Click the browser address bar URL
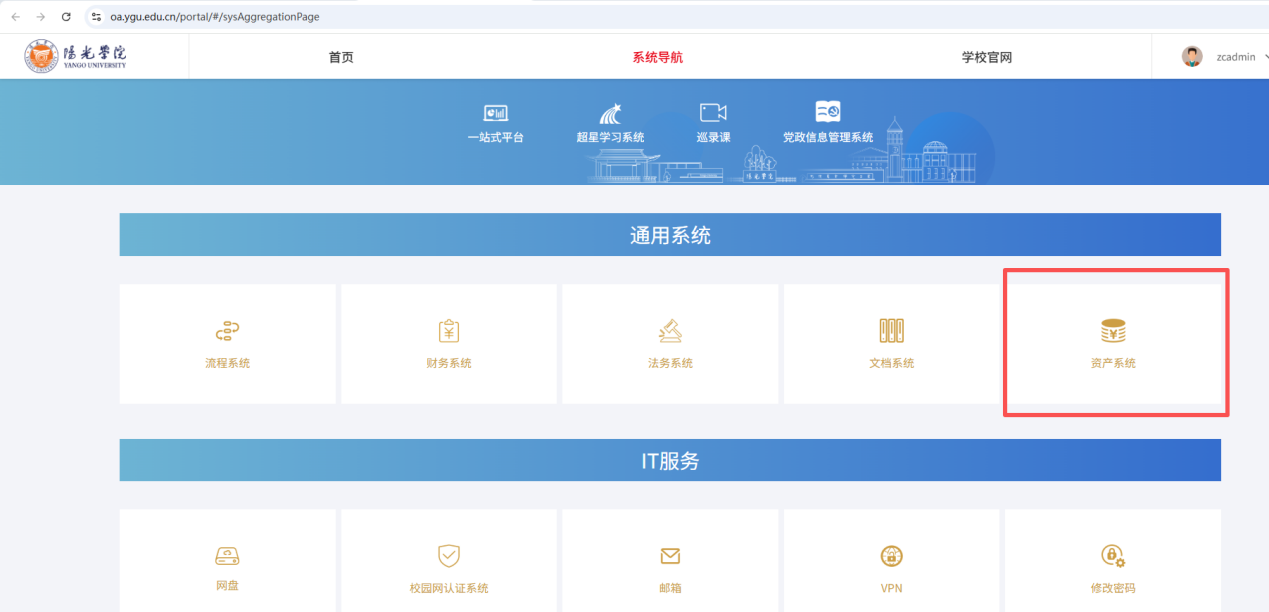Viewport: 1269px width, 612px height. pos(214,17)
